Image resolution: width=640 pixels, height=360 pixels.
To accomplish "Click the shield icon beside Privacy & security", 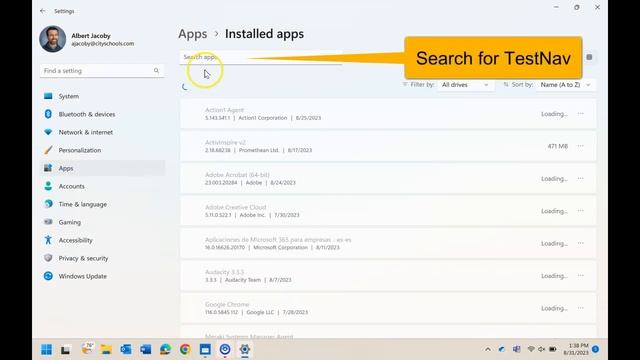I will (x=48, y=258).
